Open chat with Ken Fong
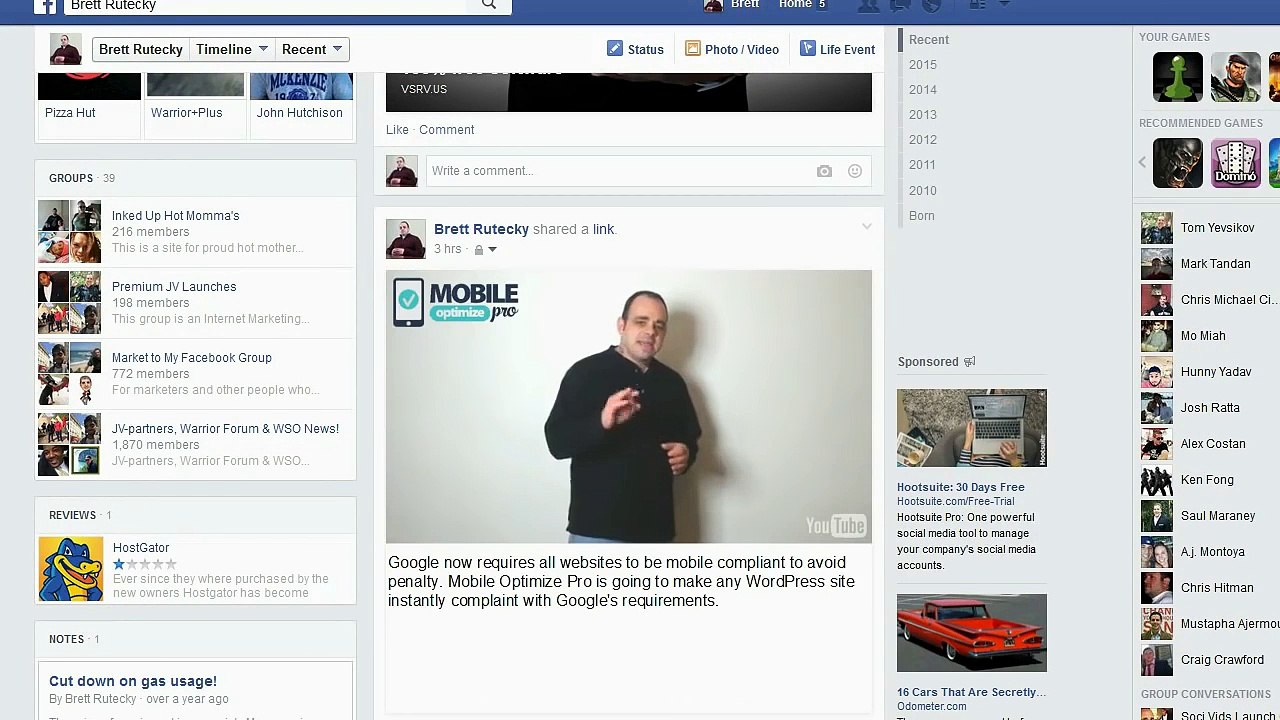The width and height of the screenshot is (1280, 720). click(1206, 480)
